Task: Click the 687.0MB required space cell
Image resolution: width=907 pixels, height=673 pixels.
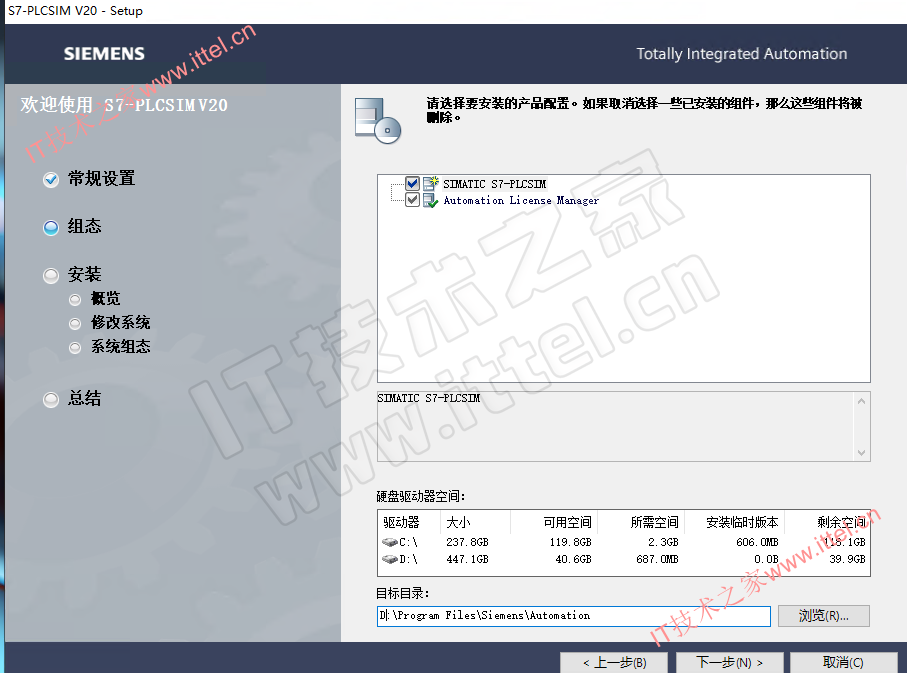Action: pyautogui.click(x=657, y=559)
